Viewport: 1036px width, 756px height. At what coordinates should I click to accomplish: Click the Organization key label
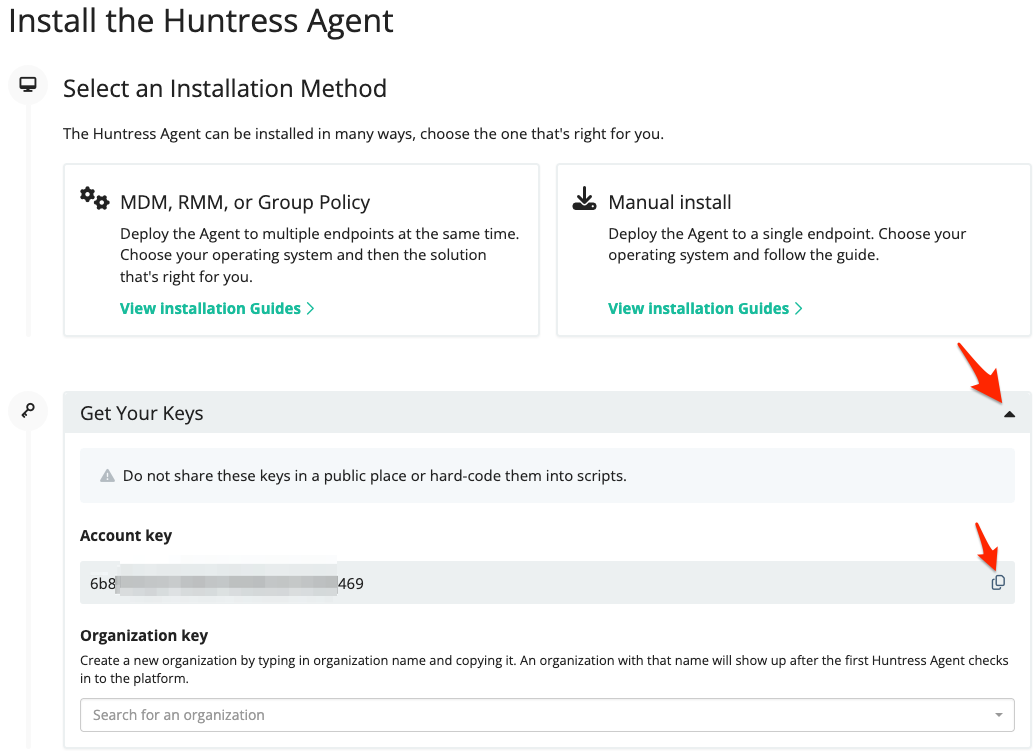pos(144,635)
